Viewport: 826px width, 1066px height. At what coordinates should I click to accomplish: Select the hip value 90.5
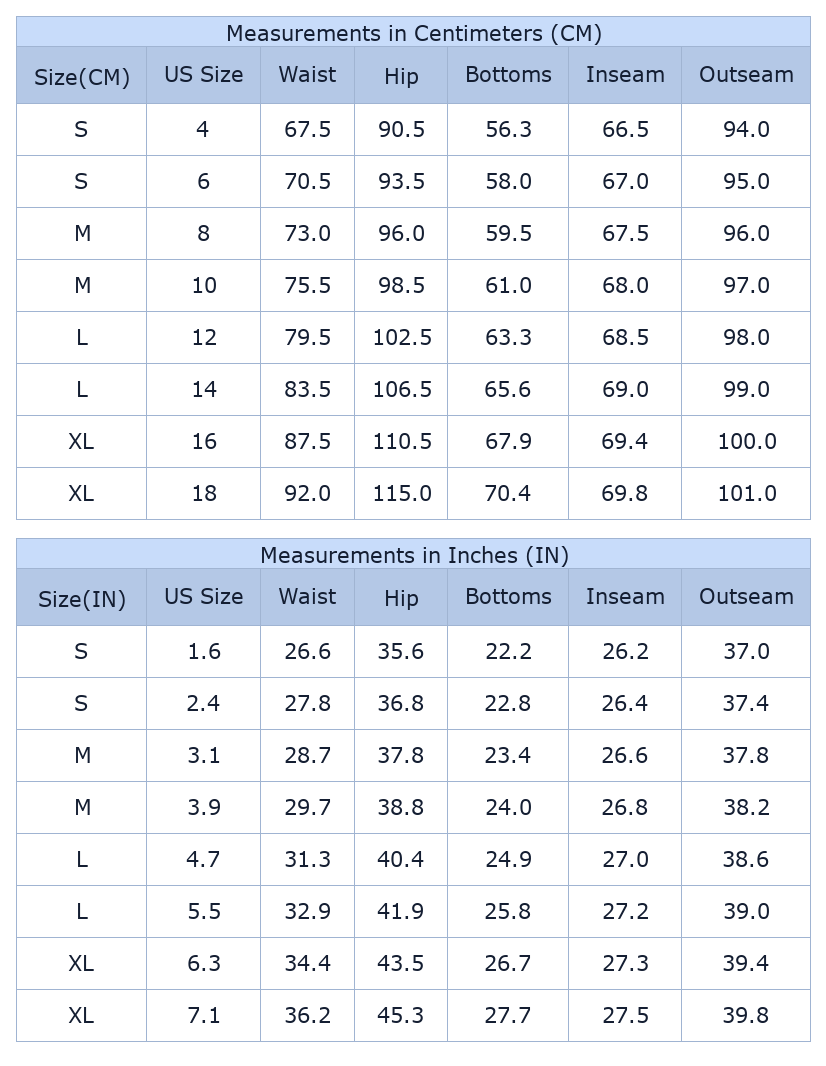pos(401,130)
